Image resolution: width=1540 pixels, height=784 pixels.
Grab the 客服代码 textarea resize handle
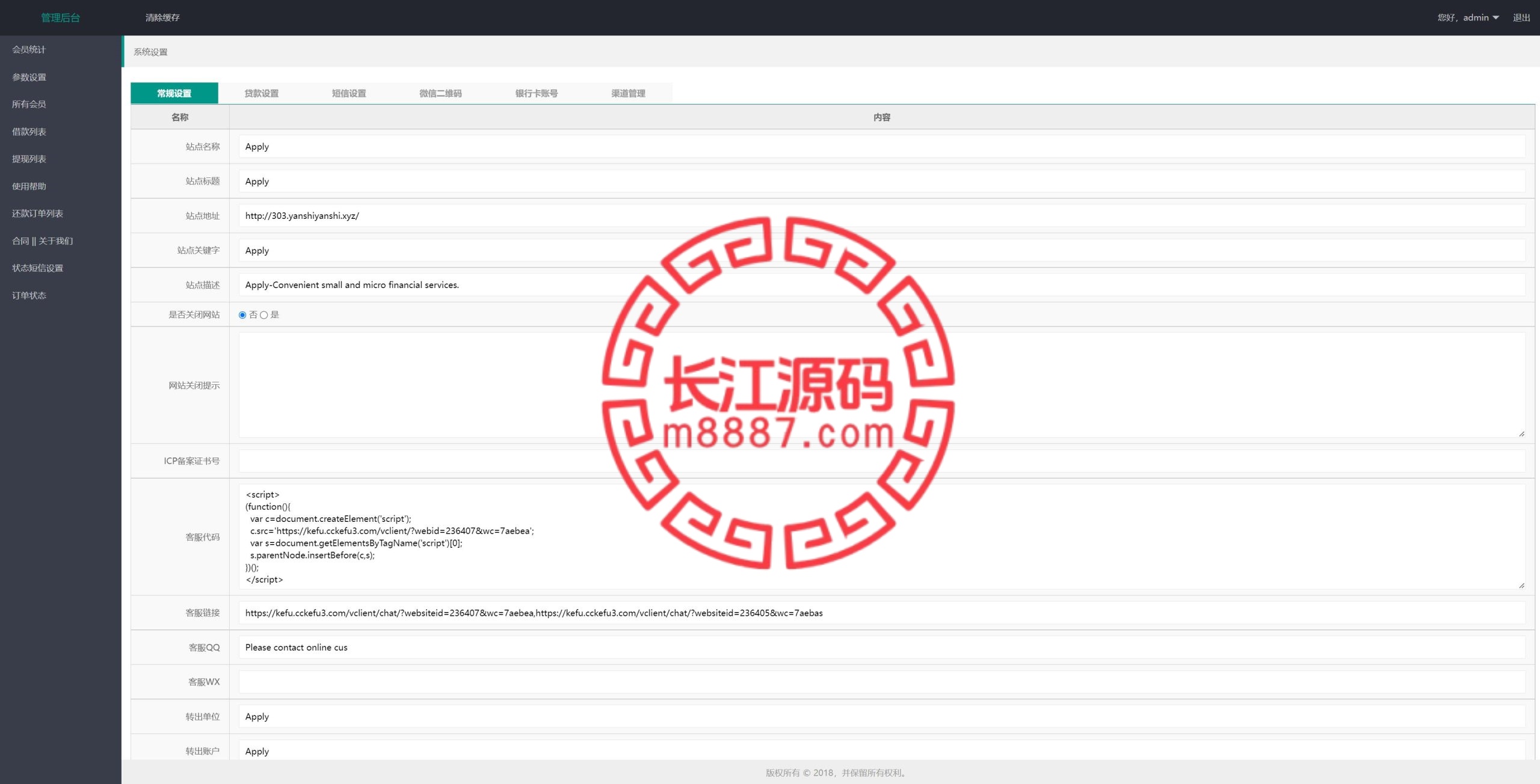coord(1521,586)
